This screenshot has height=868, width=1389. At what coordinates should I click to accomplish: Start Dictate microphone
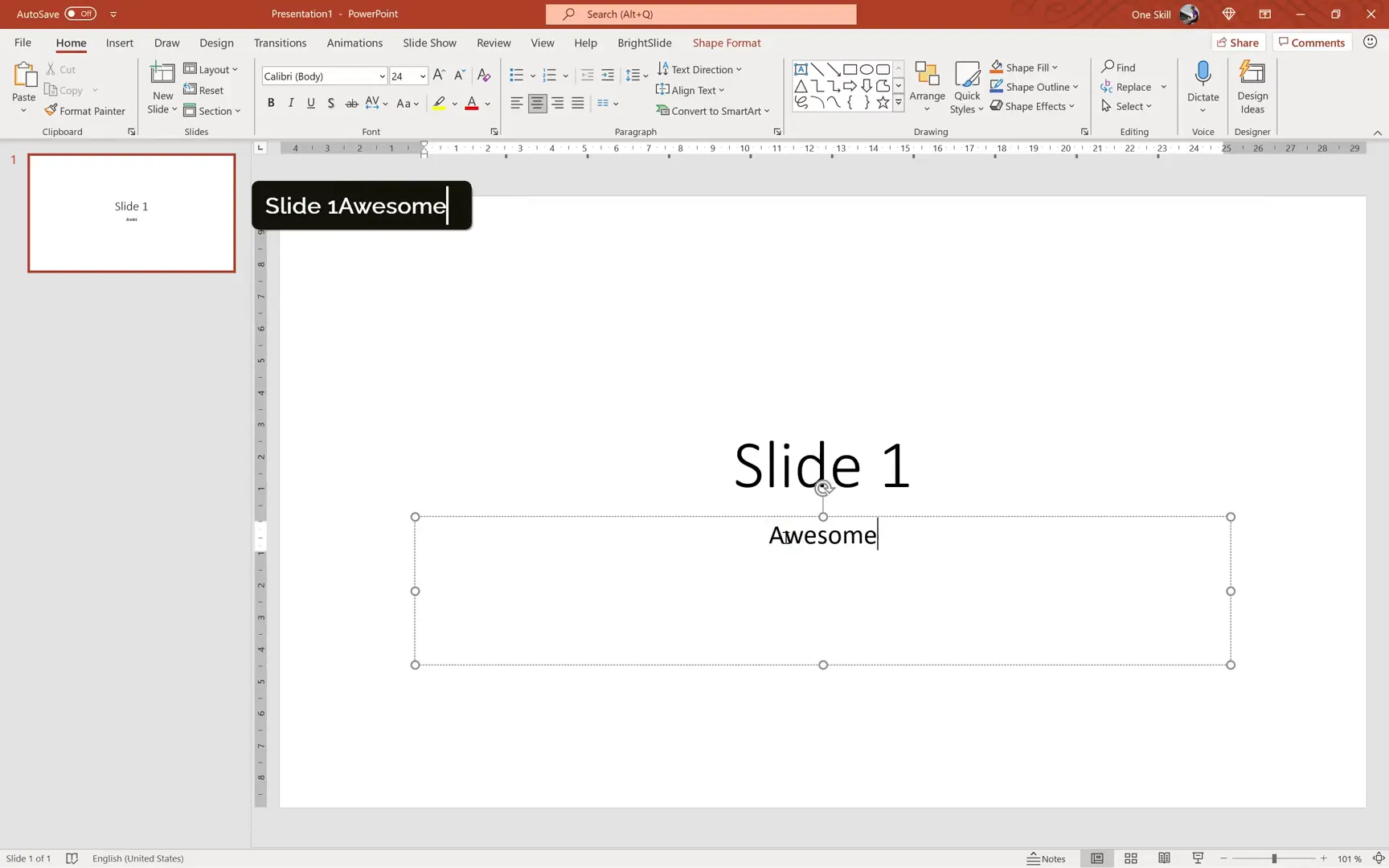(x=1203, y=76)
